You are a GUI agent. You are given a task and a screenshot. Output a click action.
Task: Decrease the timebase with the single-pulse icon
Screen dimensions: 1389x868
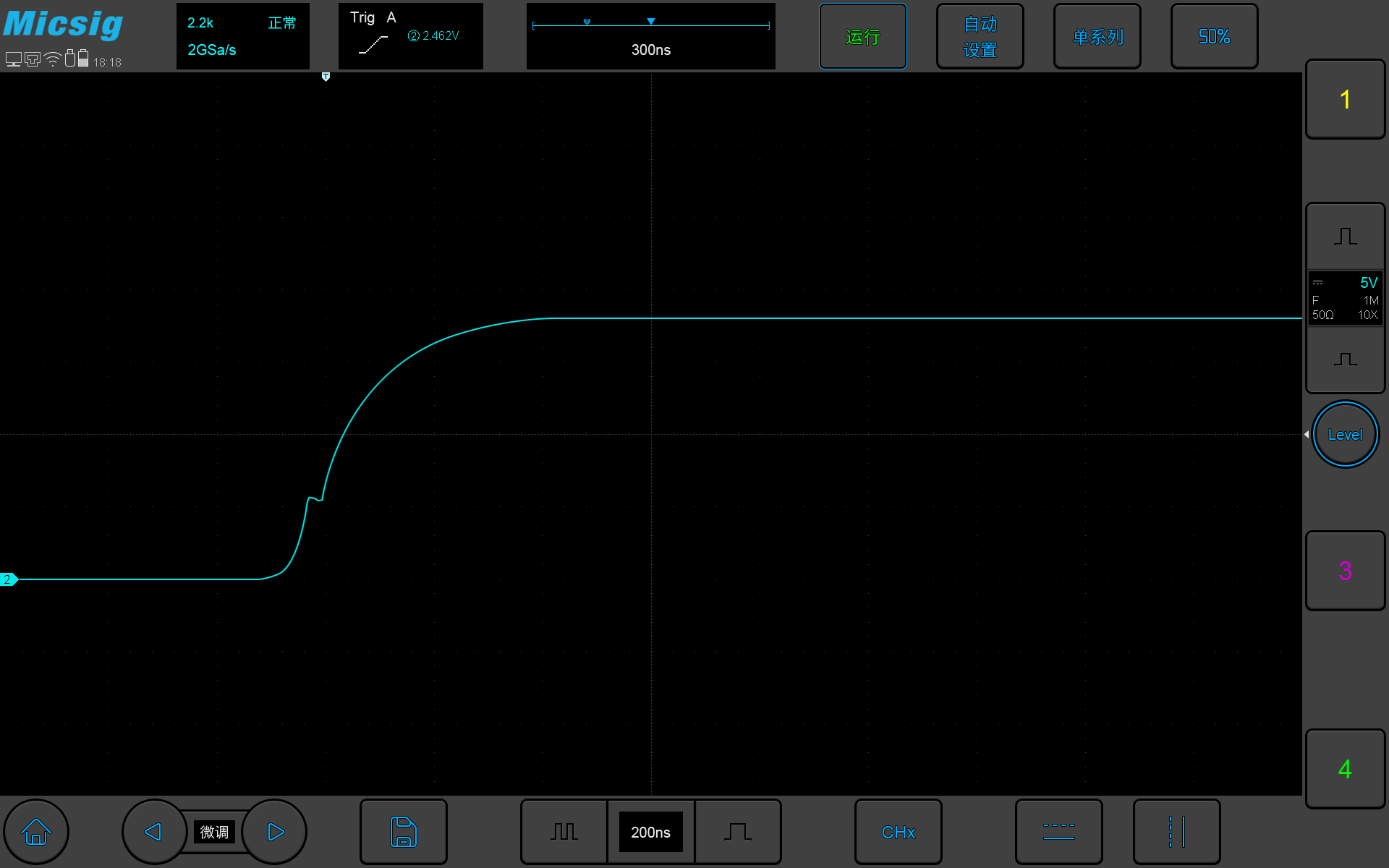738,832
